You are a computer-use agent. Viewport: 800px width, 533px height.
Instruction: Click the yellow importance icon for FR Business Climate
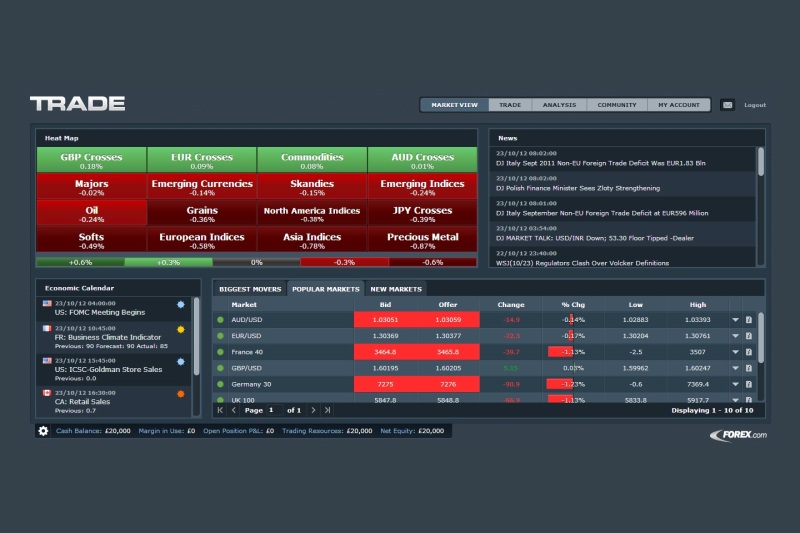(180, 329)
